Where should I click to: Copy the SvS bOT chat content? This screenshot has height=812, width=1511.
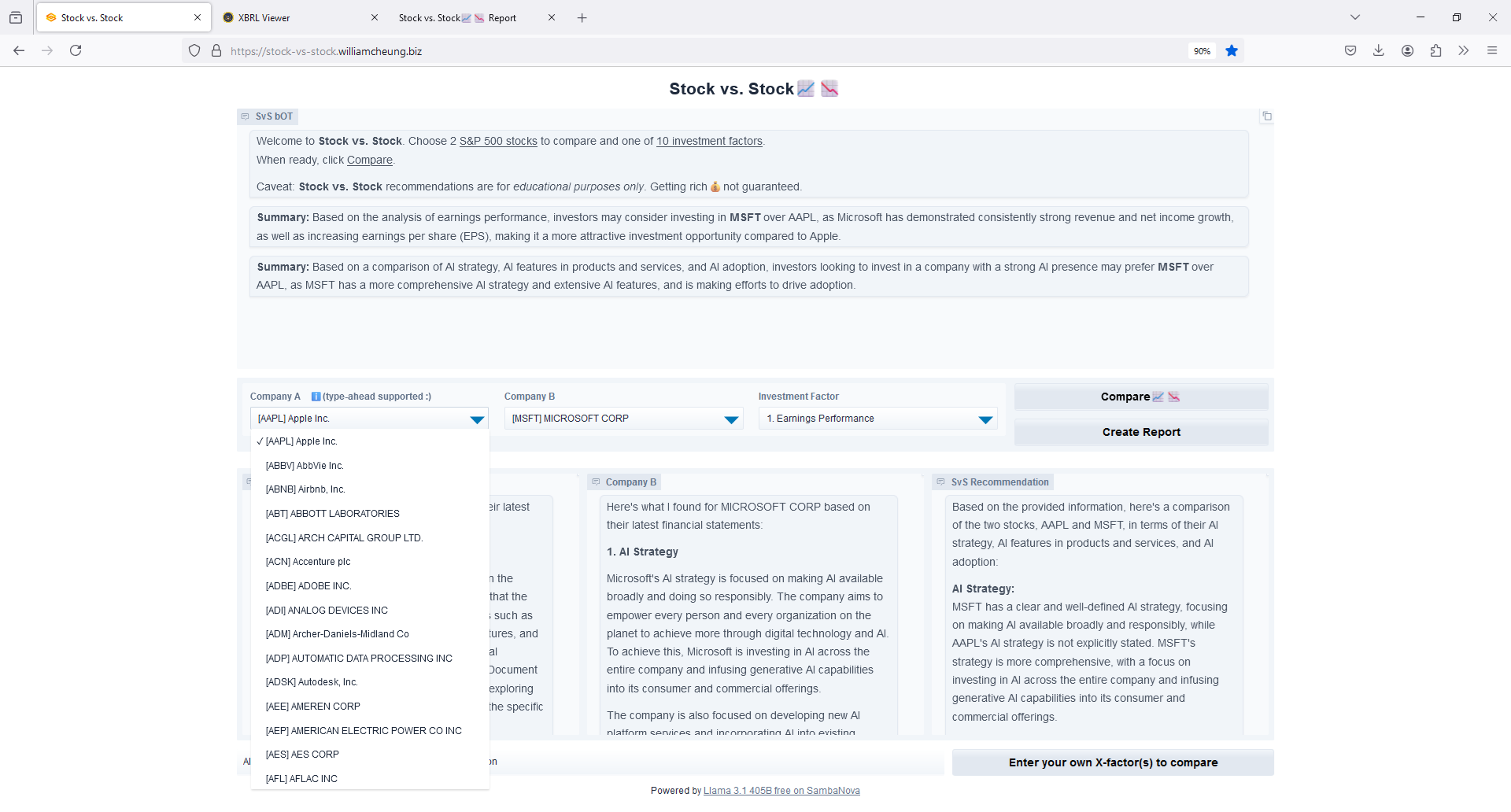pos(1267,116)
